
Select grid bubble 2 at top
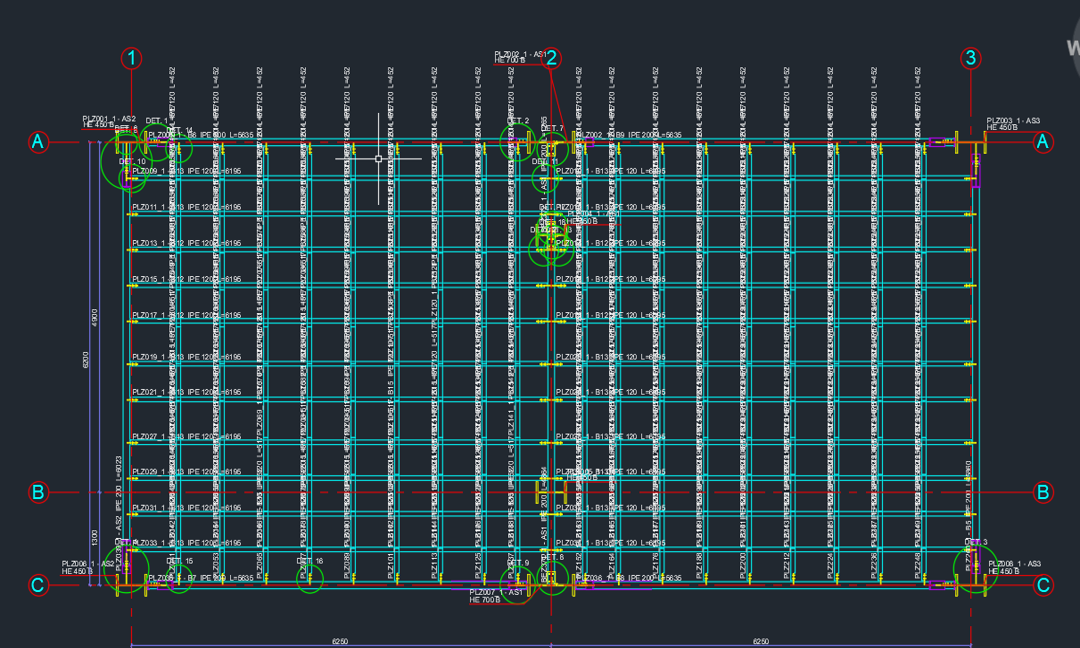[551, 59]
